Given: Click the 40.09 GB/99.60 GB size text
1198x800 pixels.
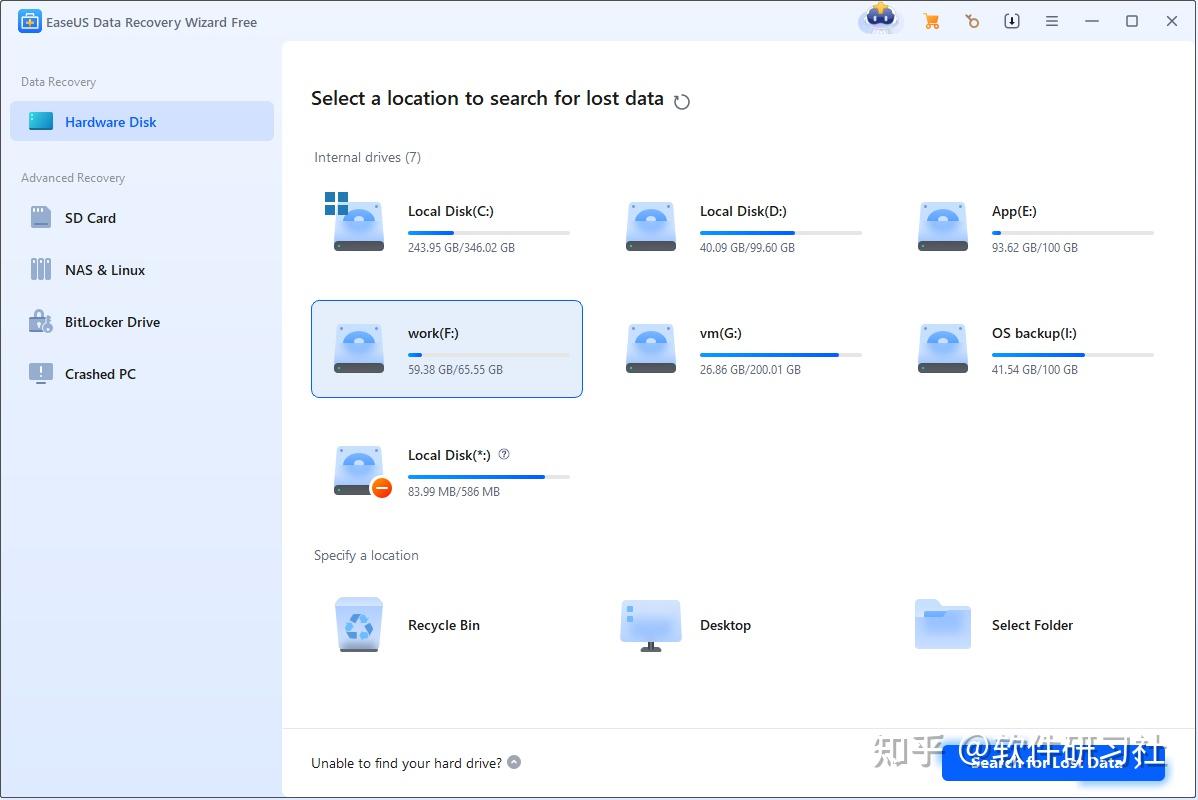Looking at the screenshot, I should click(x=747, y=248).
